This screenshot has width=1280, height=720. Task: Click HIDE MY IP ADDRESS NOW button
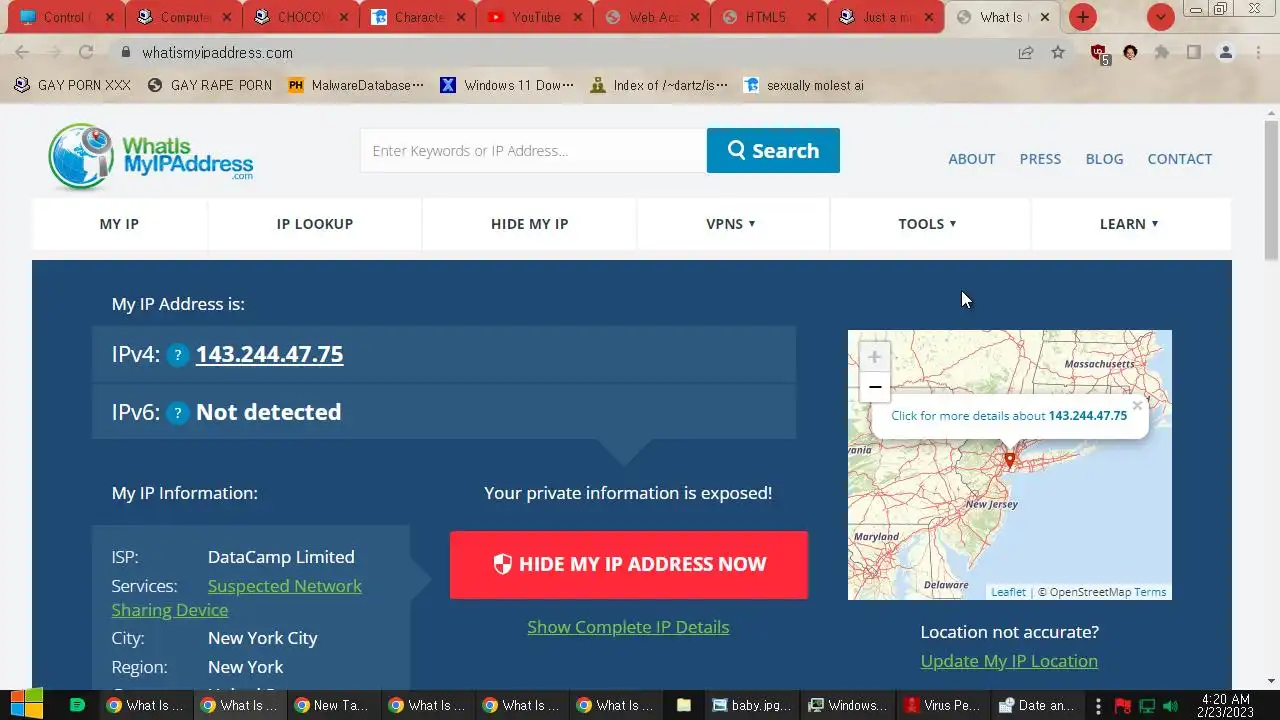629,565
